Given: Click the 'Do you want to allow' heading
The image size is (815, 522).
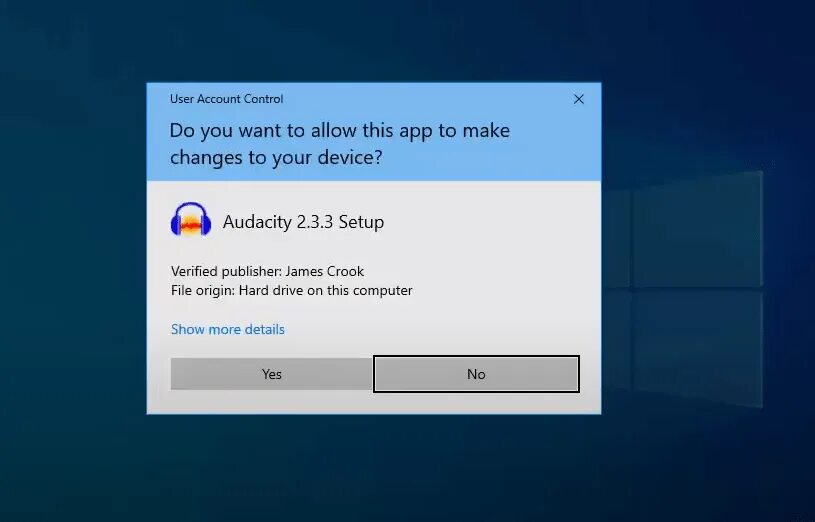Looking at the screenshot, I should pyautogui.click(x=339, y=143).
